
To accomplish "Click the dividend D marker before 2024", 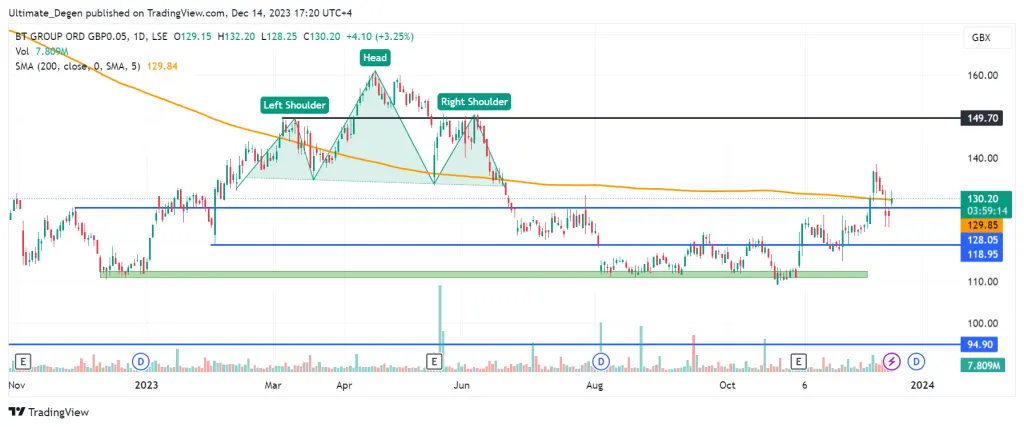I will tap(917, 360).
